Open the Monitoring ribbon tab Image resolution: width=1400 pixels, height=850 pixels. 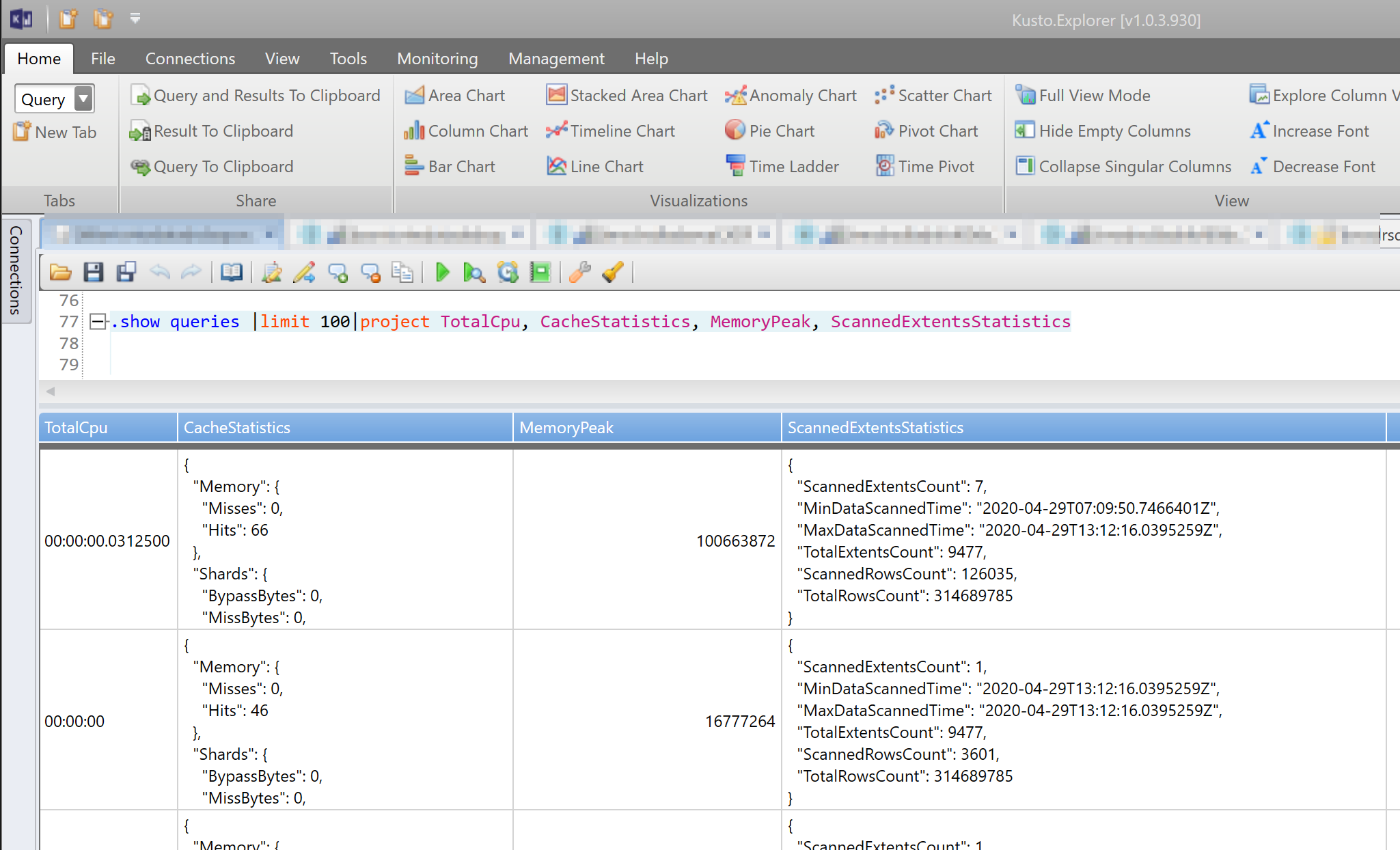[x=437, y=59]
